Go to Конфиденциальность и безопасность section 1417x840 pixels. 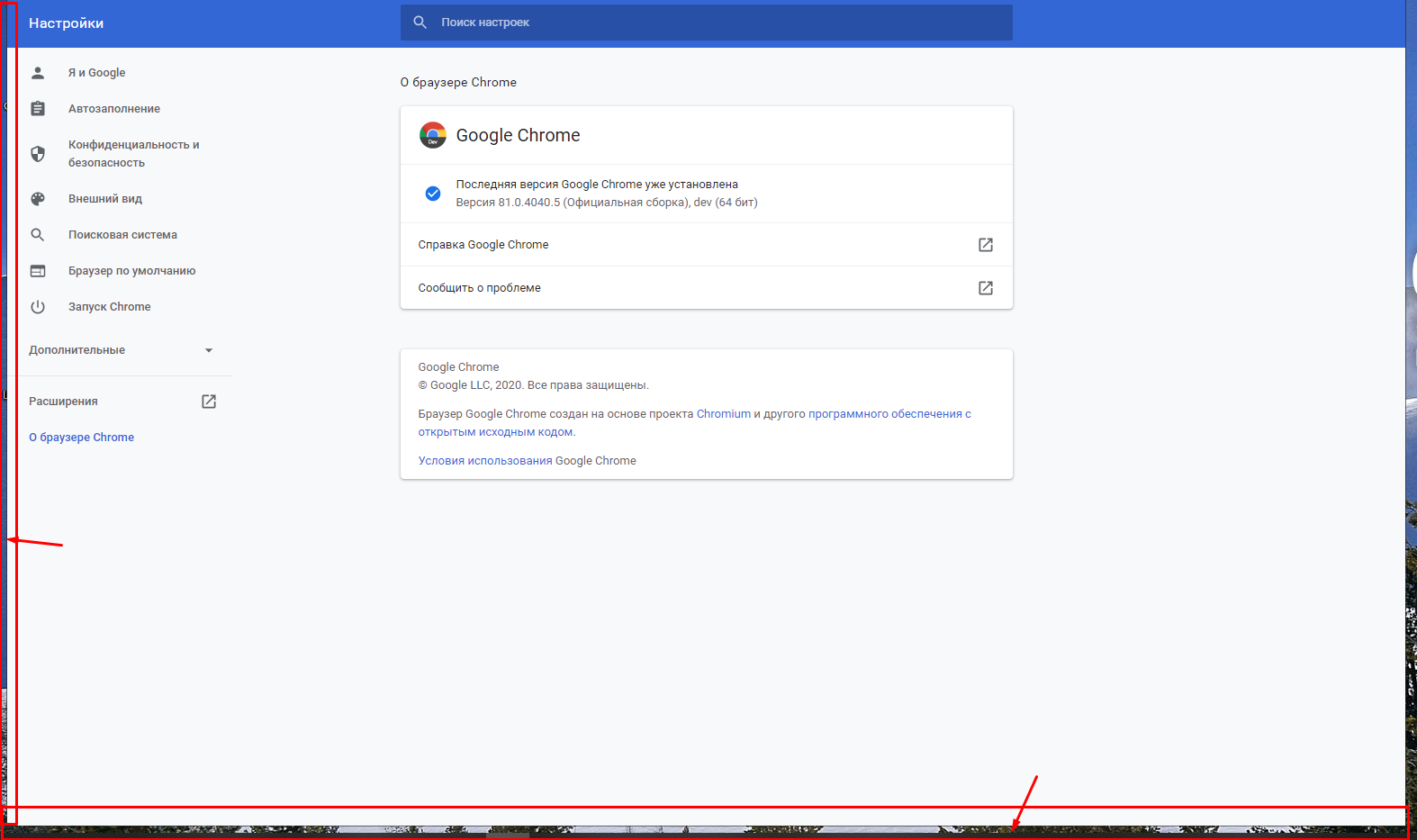(x=134, y=154)
